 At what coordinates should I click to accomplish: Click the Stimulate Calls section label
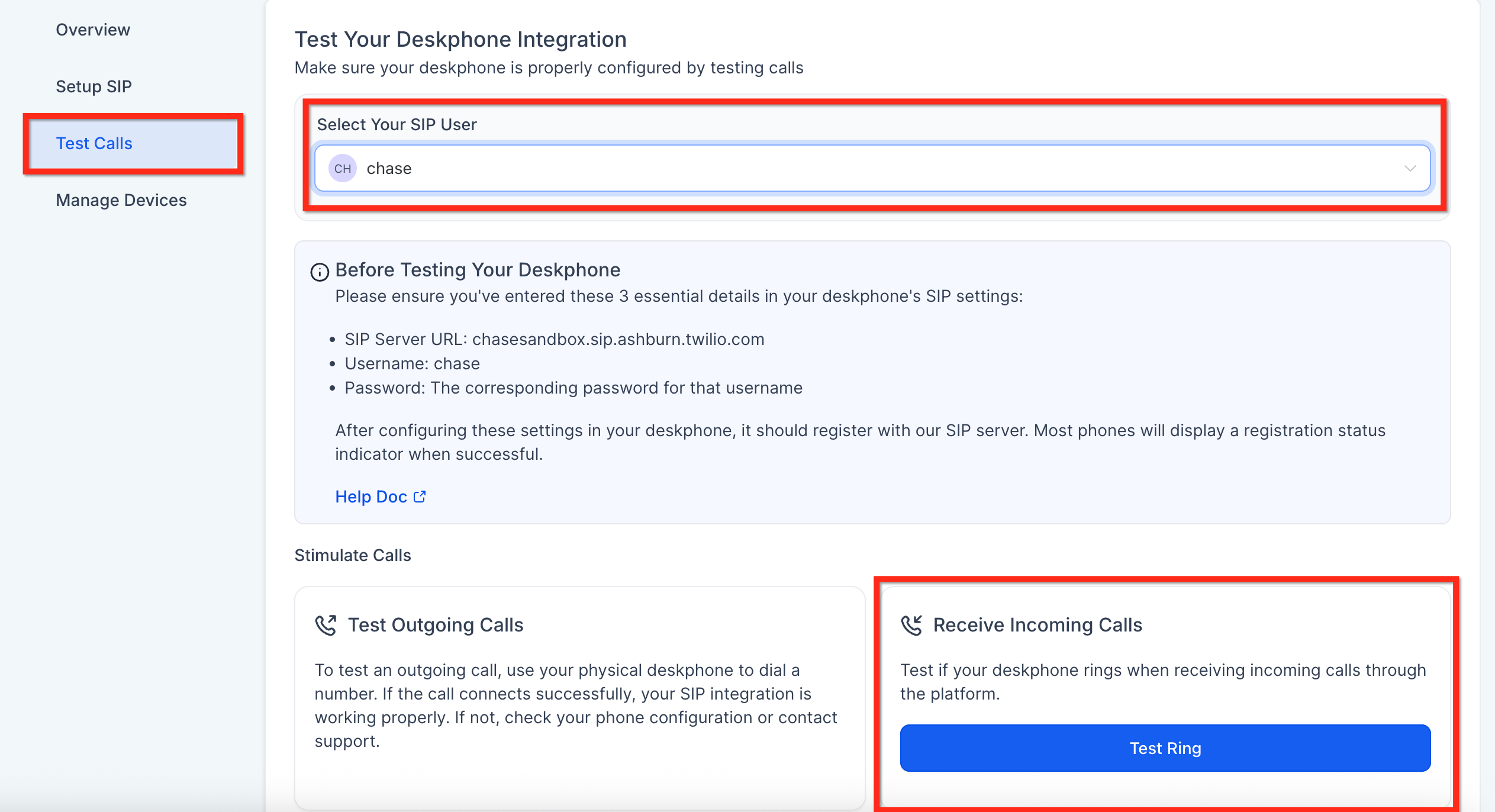[x=352, y=555]
